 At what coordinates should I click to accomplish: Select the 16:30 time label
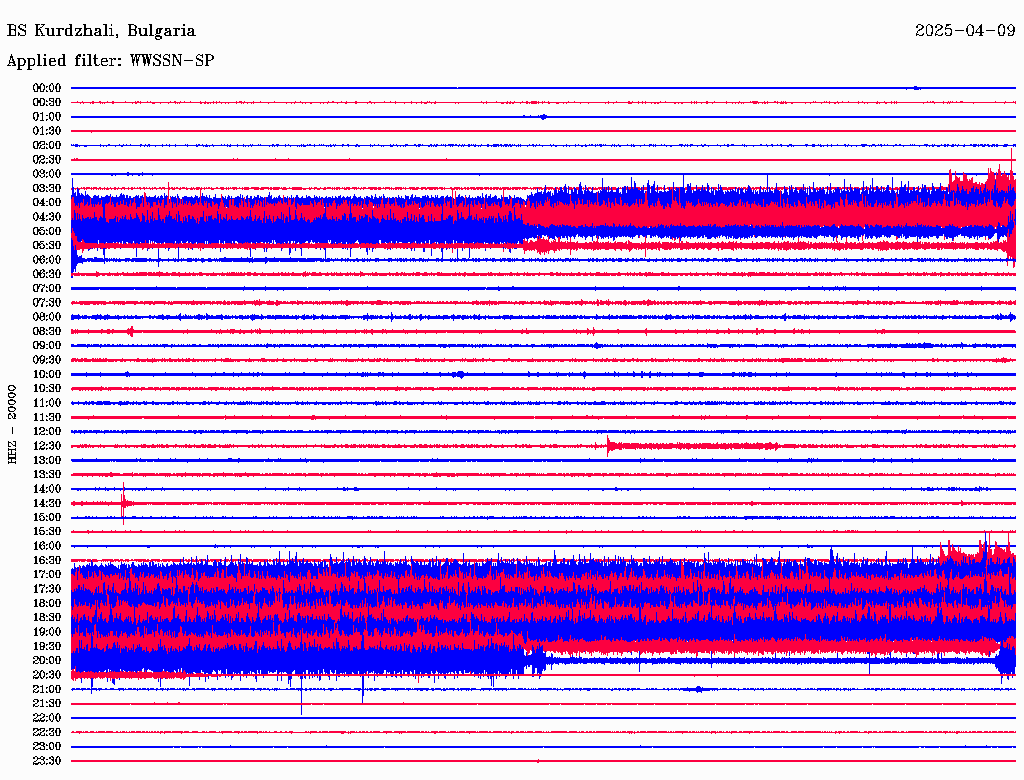pos(47,560)
